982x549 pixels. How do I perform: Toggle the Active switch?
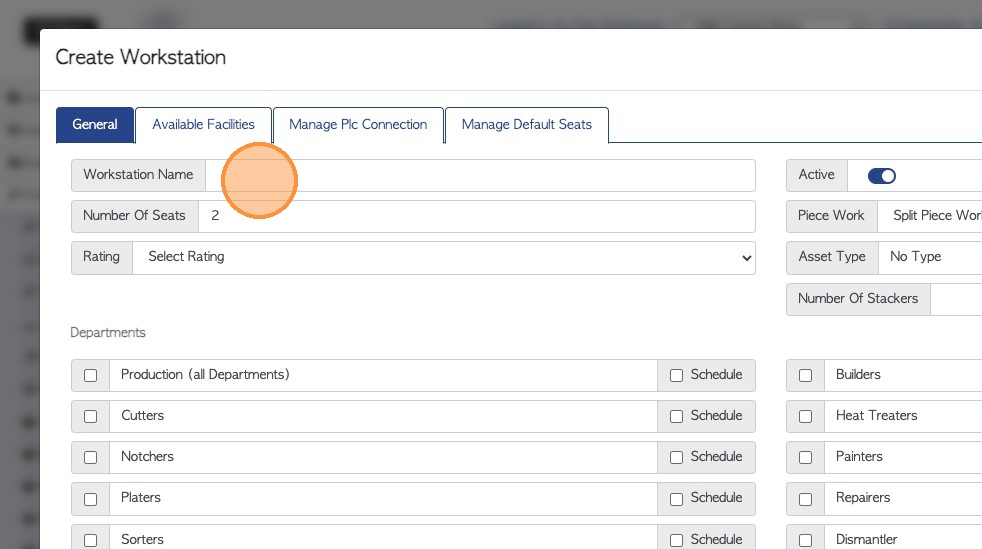[881, 176]
